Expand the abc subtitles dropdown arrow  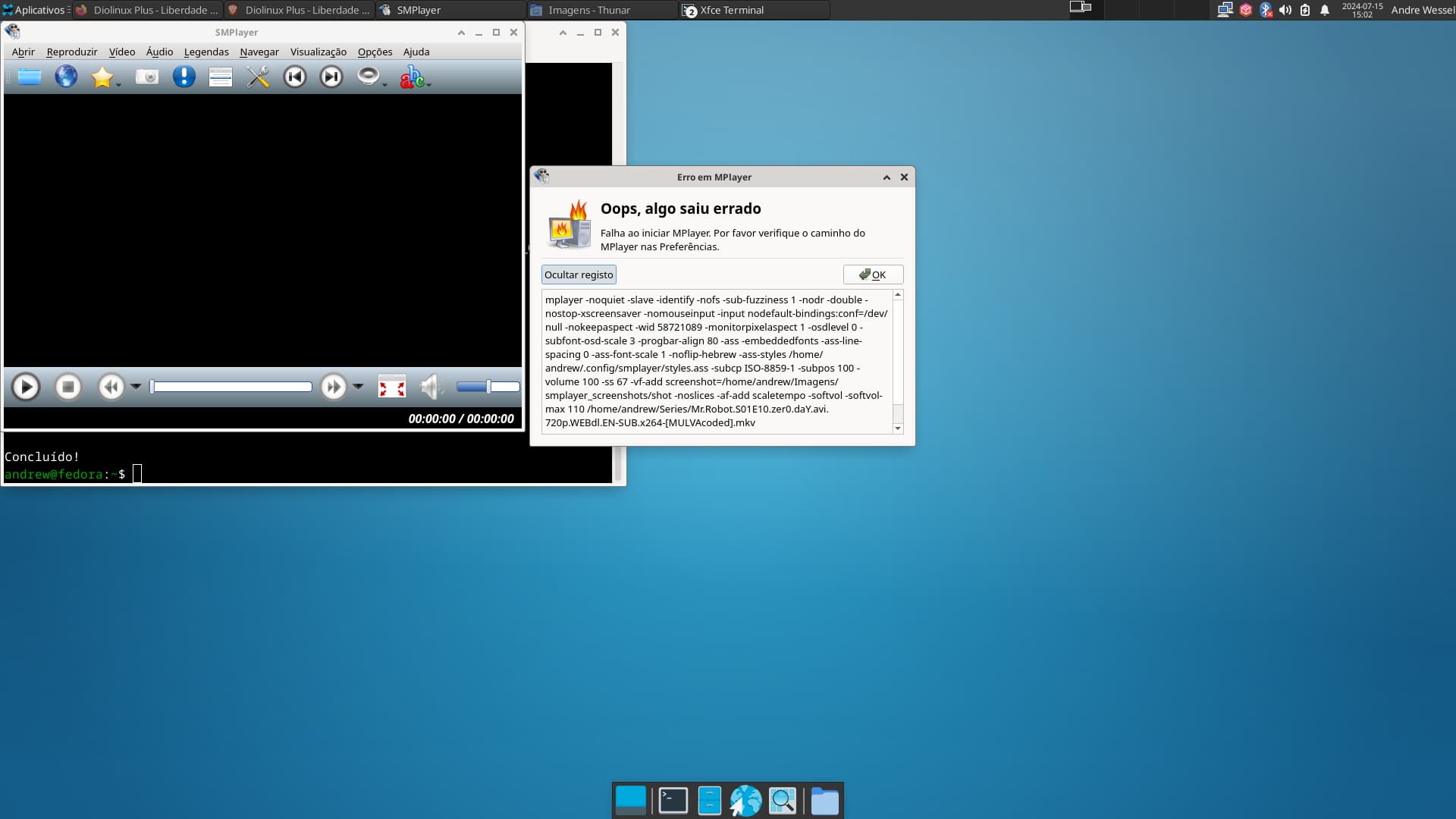pos(429,85)
